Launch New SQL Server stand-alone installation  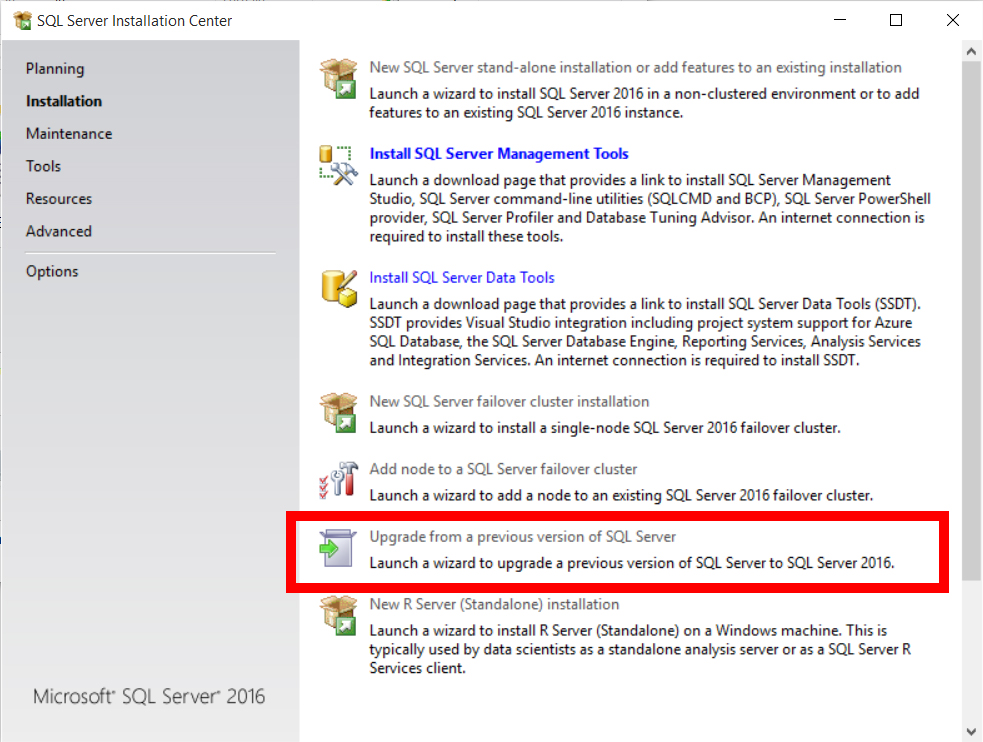tap(635, 68)
